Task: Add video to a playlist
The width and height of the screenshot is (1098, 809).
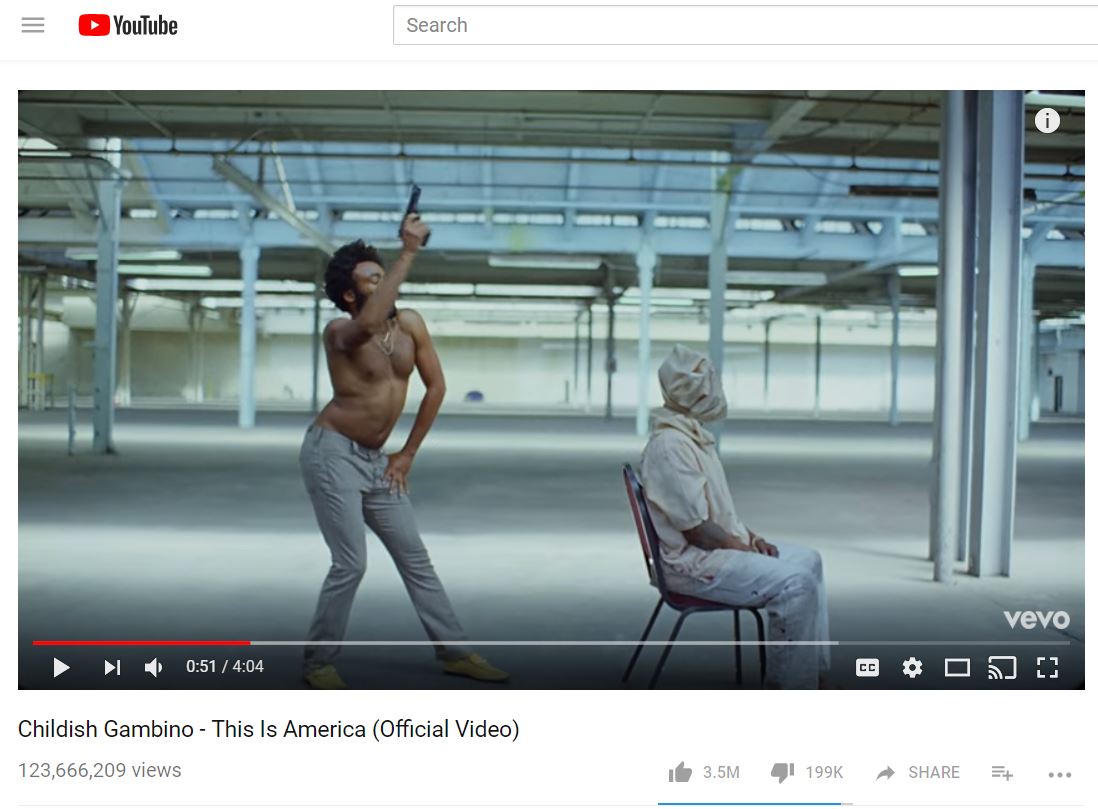Action: pyautogui.click(x=1002, y=772)
